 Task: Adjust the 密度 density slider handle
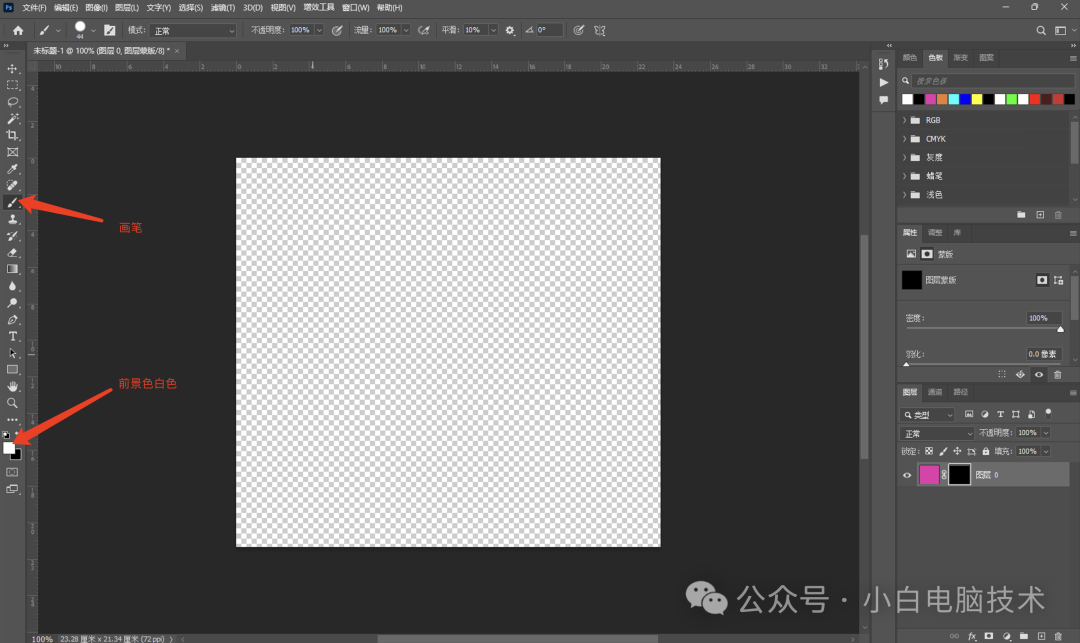coord(1061,329)
